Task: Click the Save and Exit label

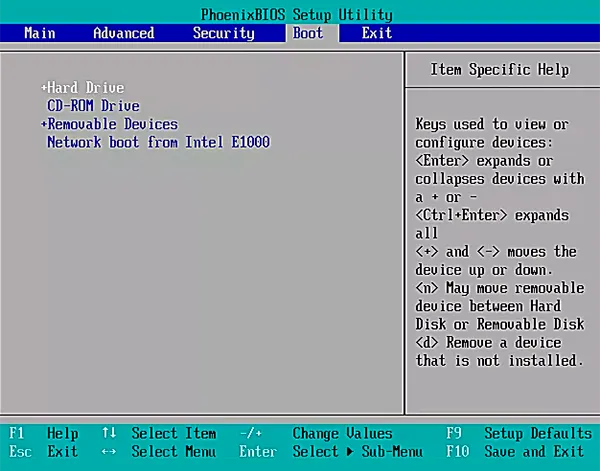Action: click(534, 451)
